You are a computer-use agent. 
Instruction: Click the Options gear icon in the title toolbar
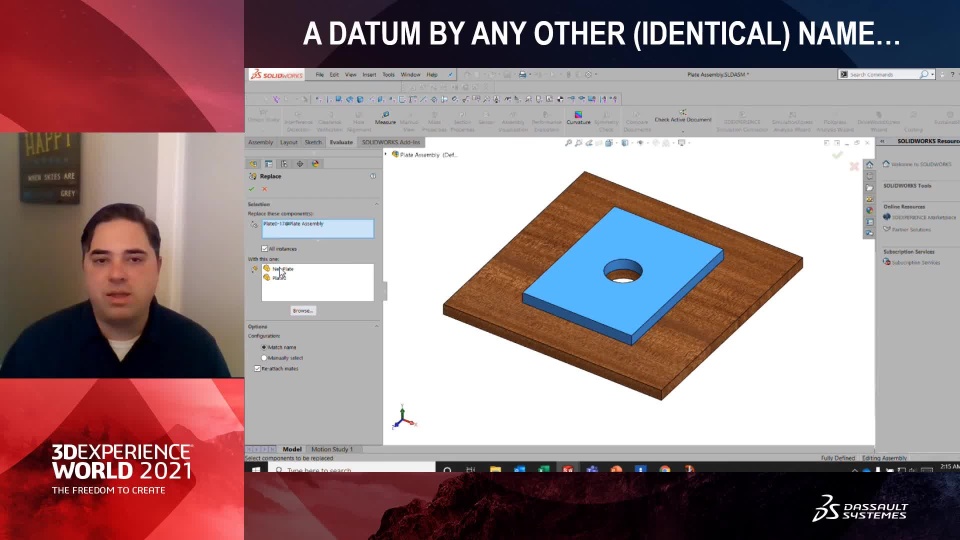point(588,75)
